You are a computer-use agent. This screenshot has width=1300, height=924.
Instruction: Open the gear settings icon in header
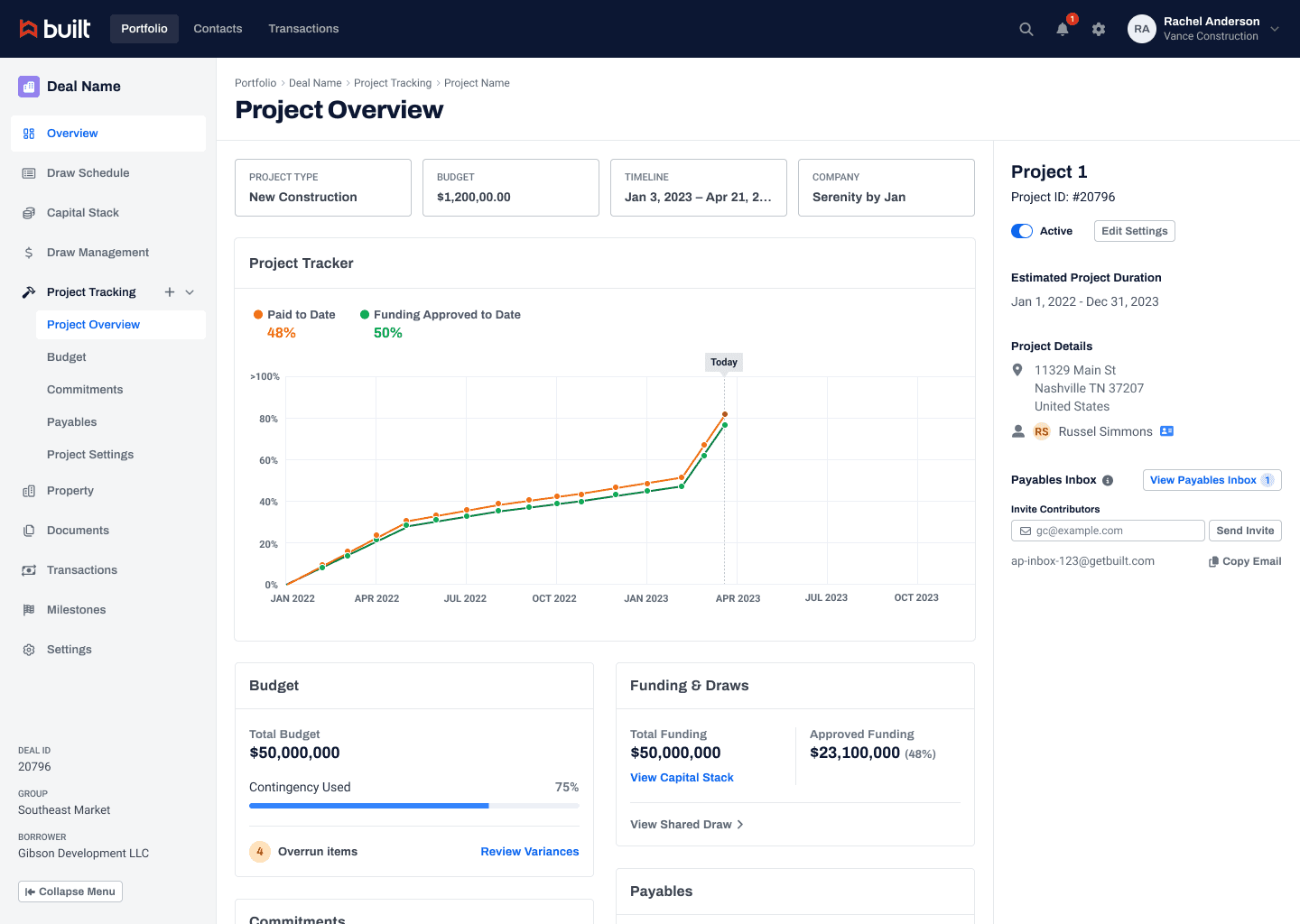(1099, 29)
